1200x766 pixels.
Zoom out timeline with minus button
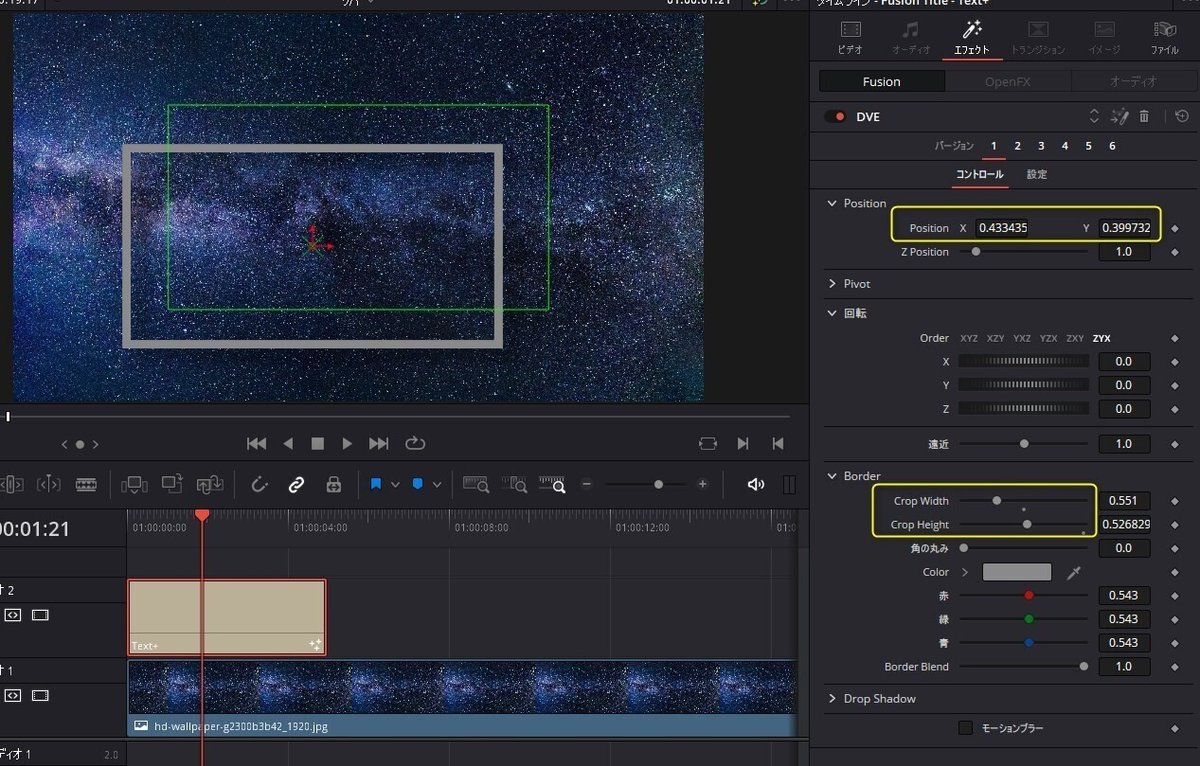click(586, 484)
